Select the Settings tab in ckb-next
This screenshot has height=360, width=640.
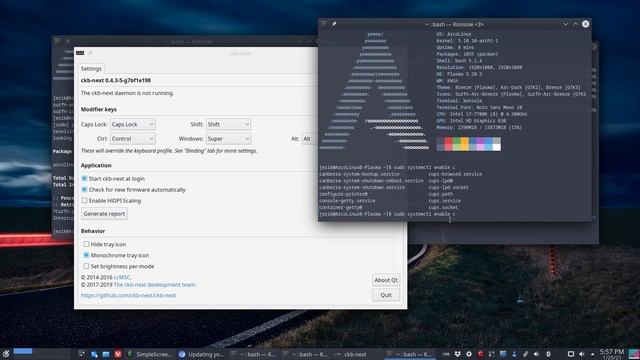click(91, 69)
